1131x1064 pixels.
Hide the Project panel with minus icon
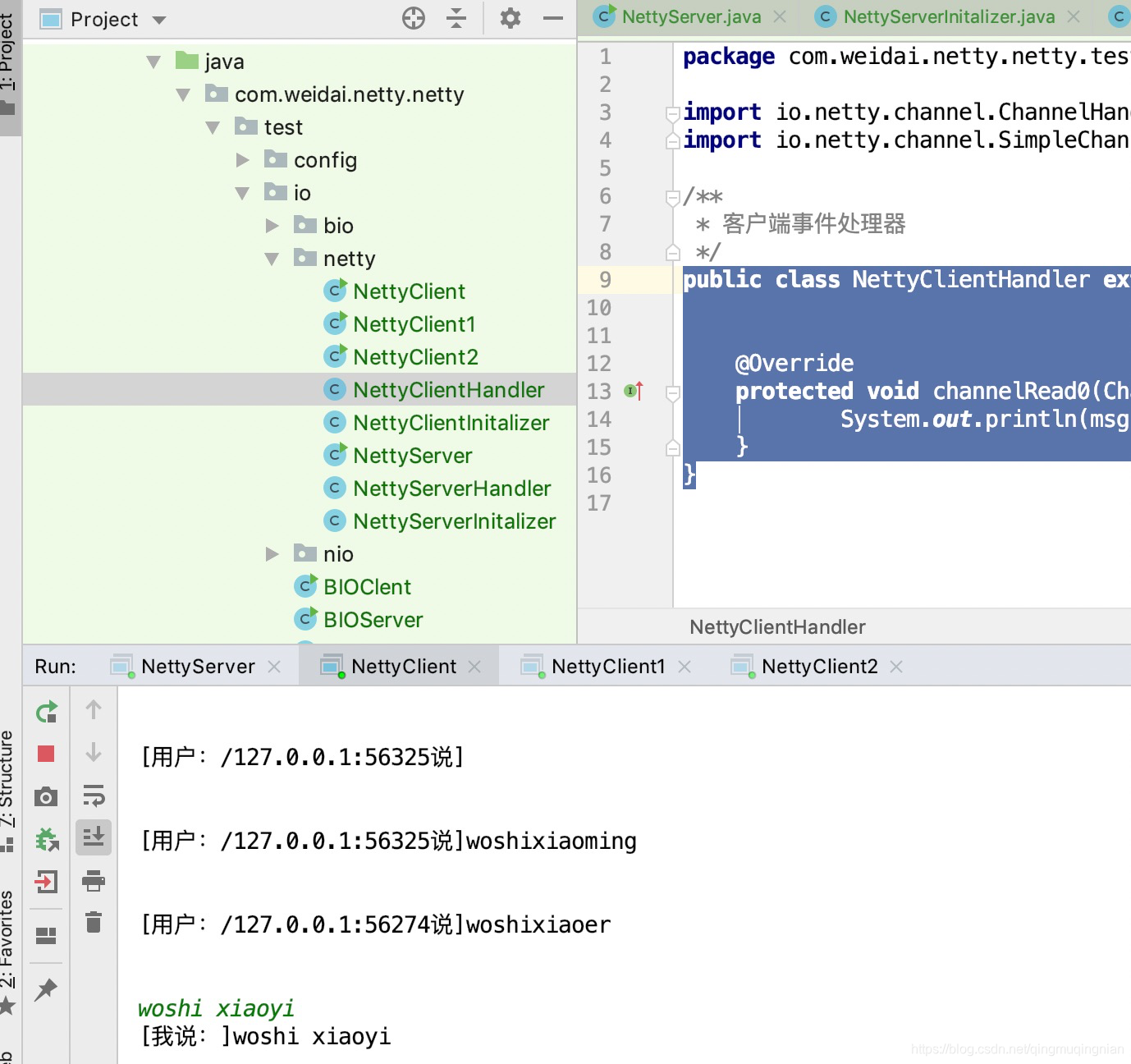click(x=553, y=18)
